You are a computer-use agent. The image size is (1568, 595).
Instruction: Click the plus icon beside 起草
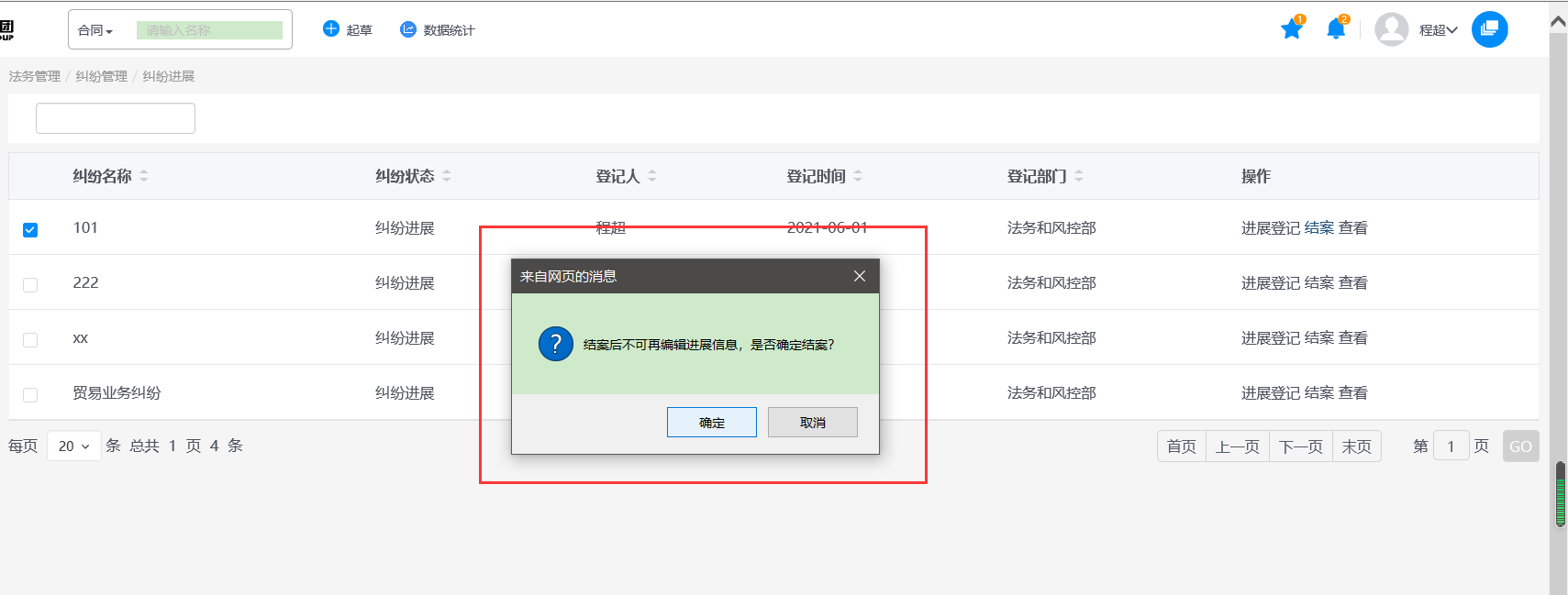click(331, 29)
